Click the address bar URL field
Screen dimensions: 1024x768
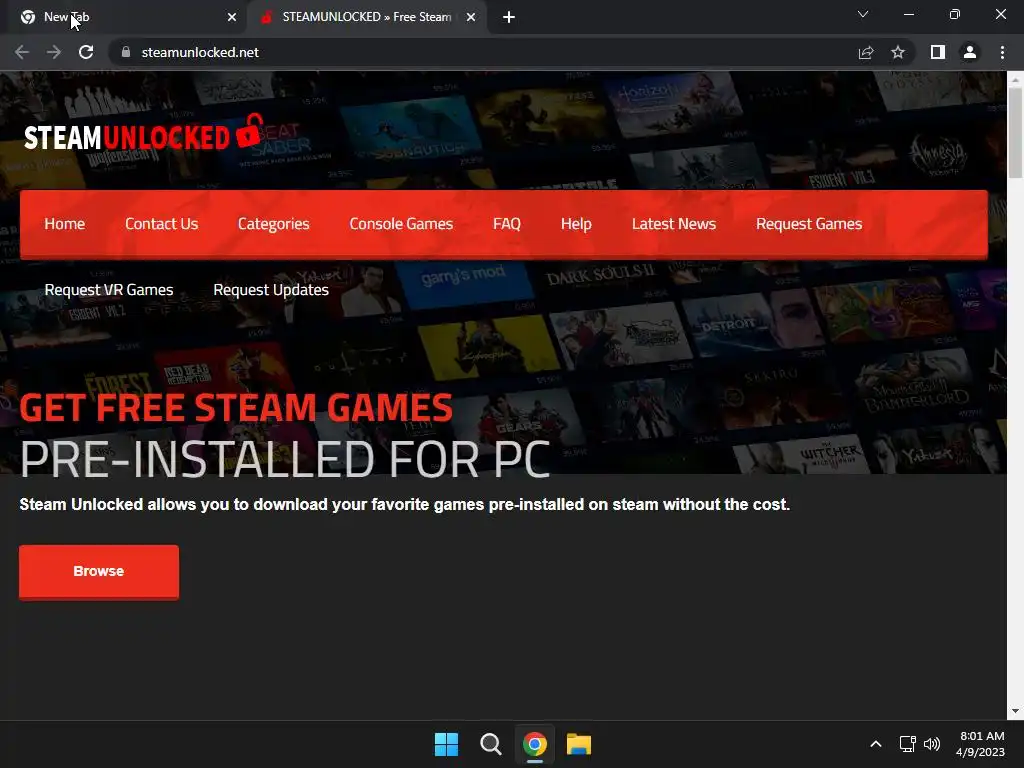(483, 52)
